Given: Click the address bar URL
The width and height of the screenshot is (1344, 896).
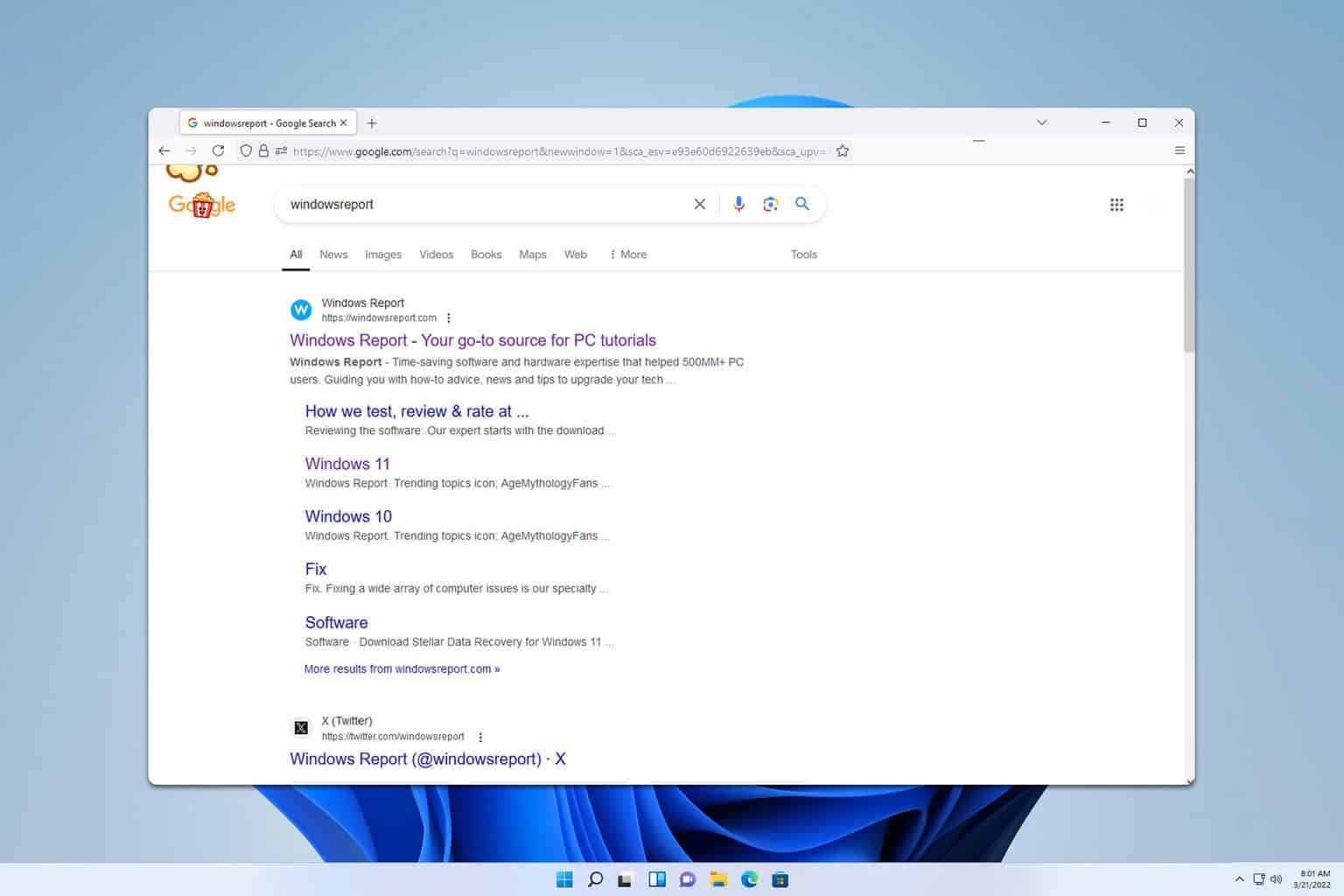Looking at the screenshot, I should click(x=558, y=151).
